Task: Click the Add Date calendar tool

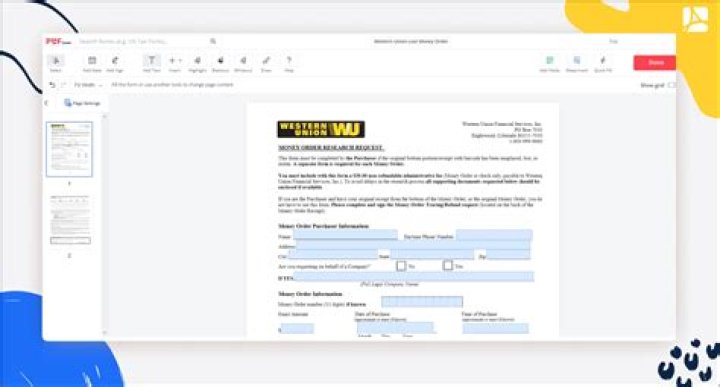Action: coord(92,63)
